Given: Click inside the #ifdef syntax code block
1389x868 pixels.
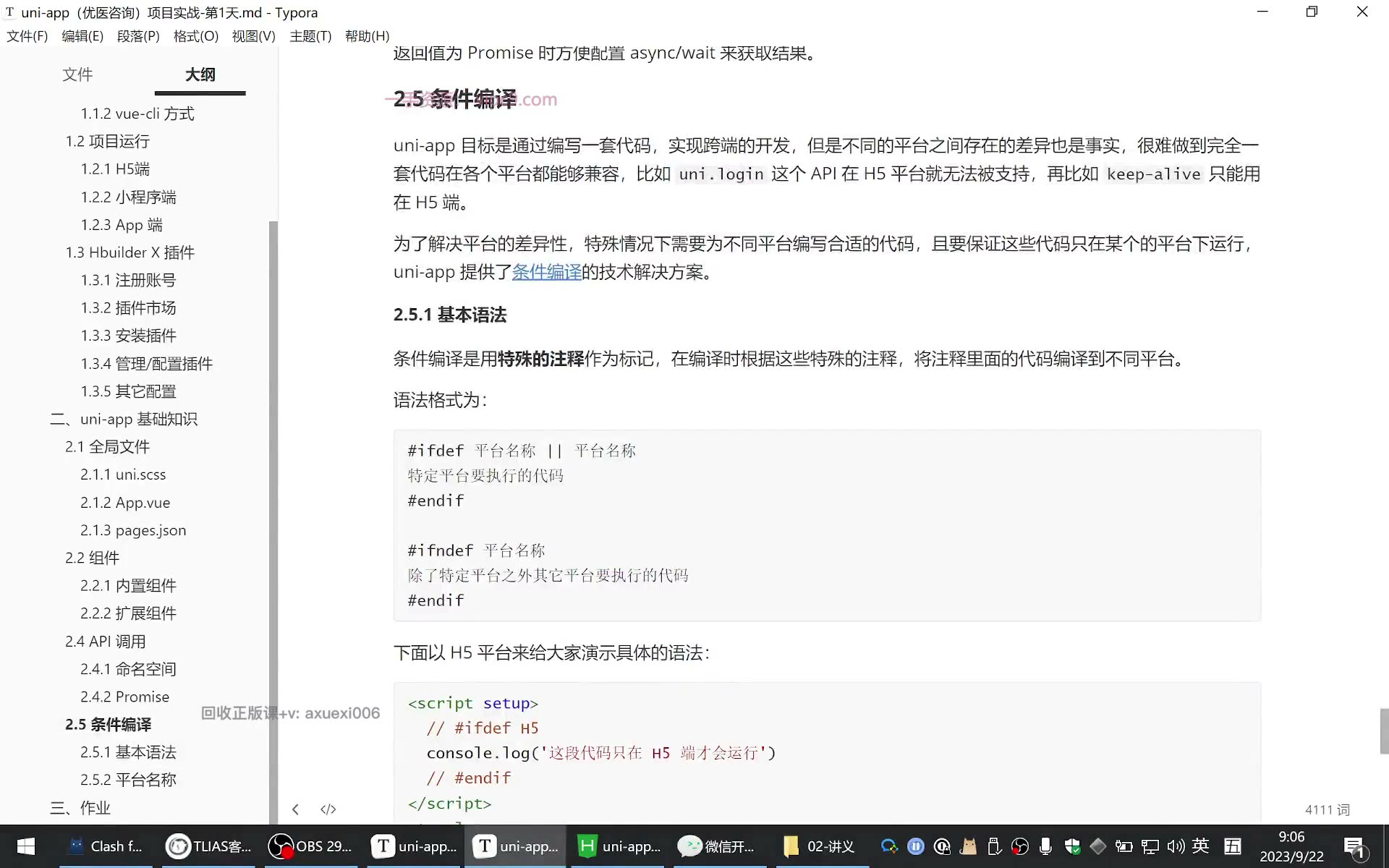Looking at the screenshot, I should [x=827, y=525].
